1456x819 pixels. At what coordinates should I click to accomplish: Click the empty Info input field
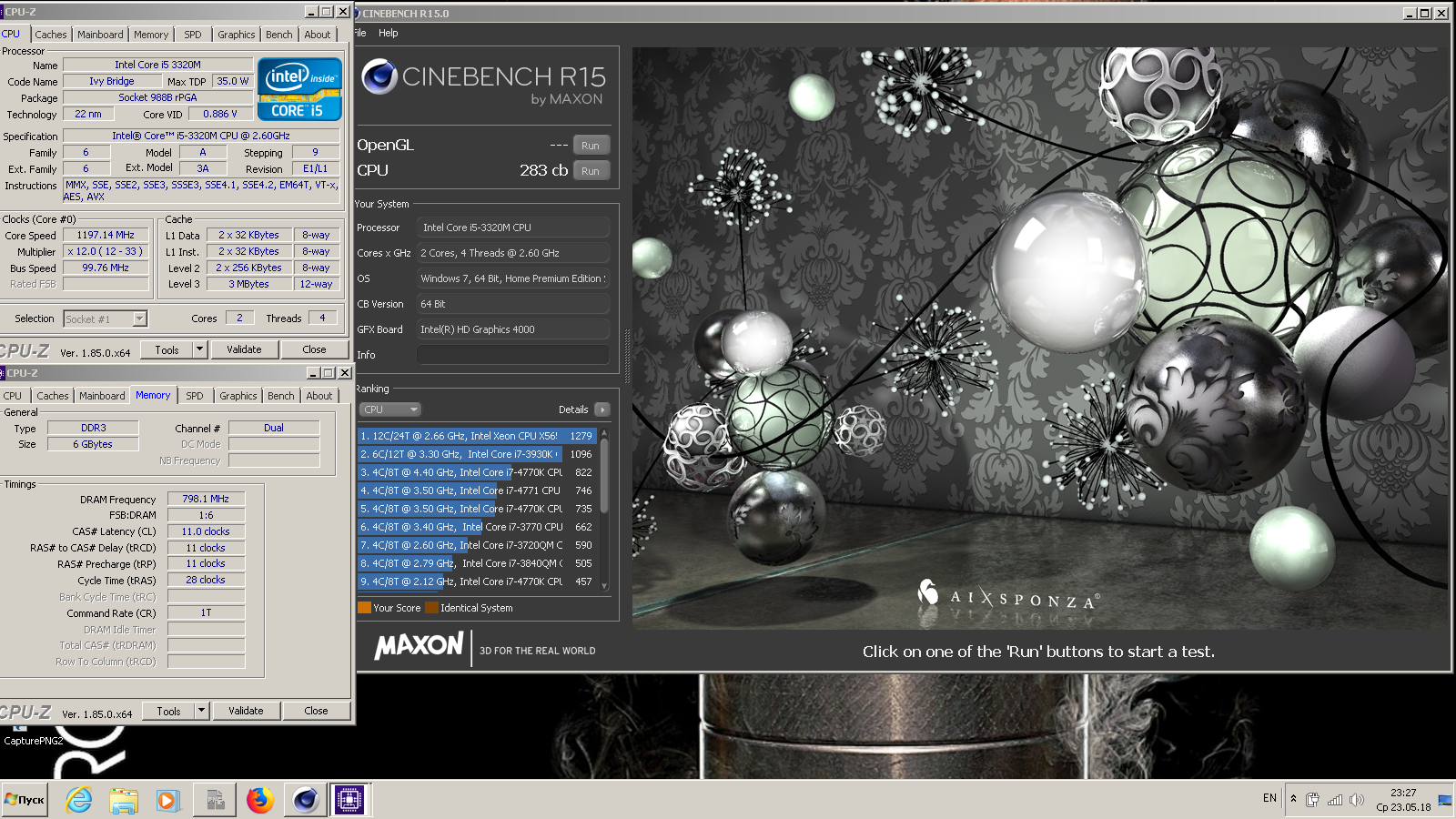pos(513,355)
